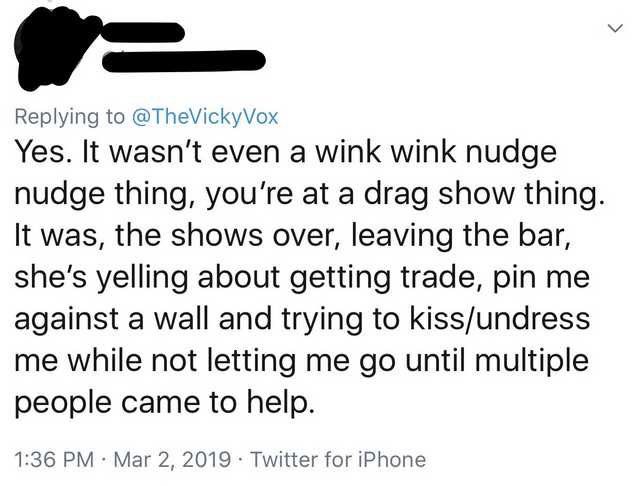Image resolution: width=640 pixels, height=486 pixels.
Task: Select the redacted username handle bar
Action: tap(184, 60)
